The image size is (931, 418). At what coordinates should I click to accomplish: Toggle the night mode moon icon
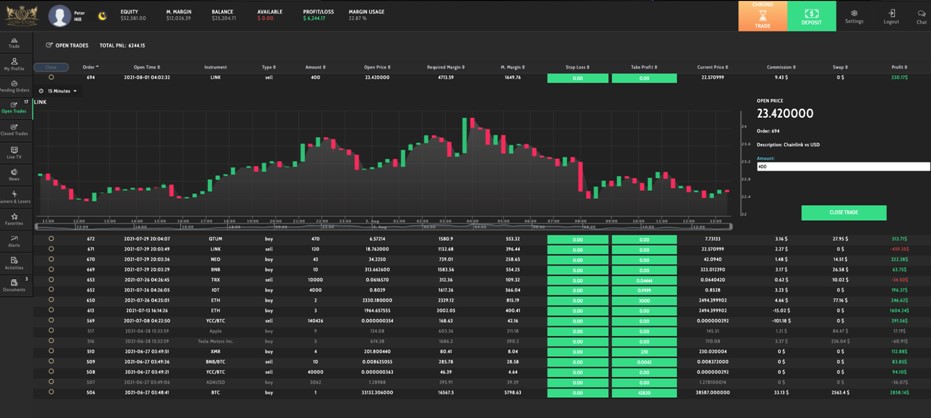pos(102,15)
